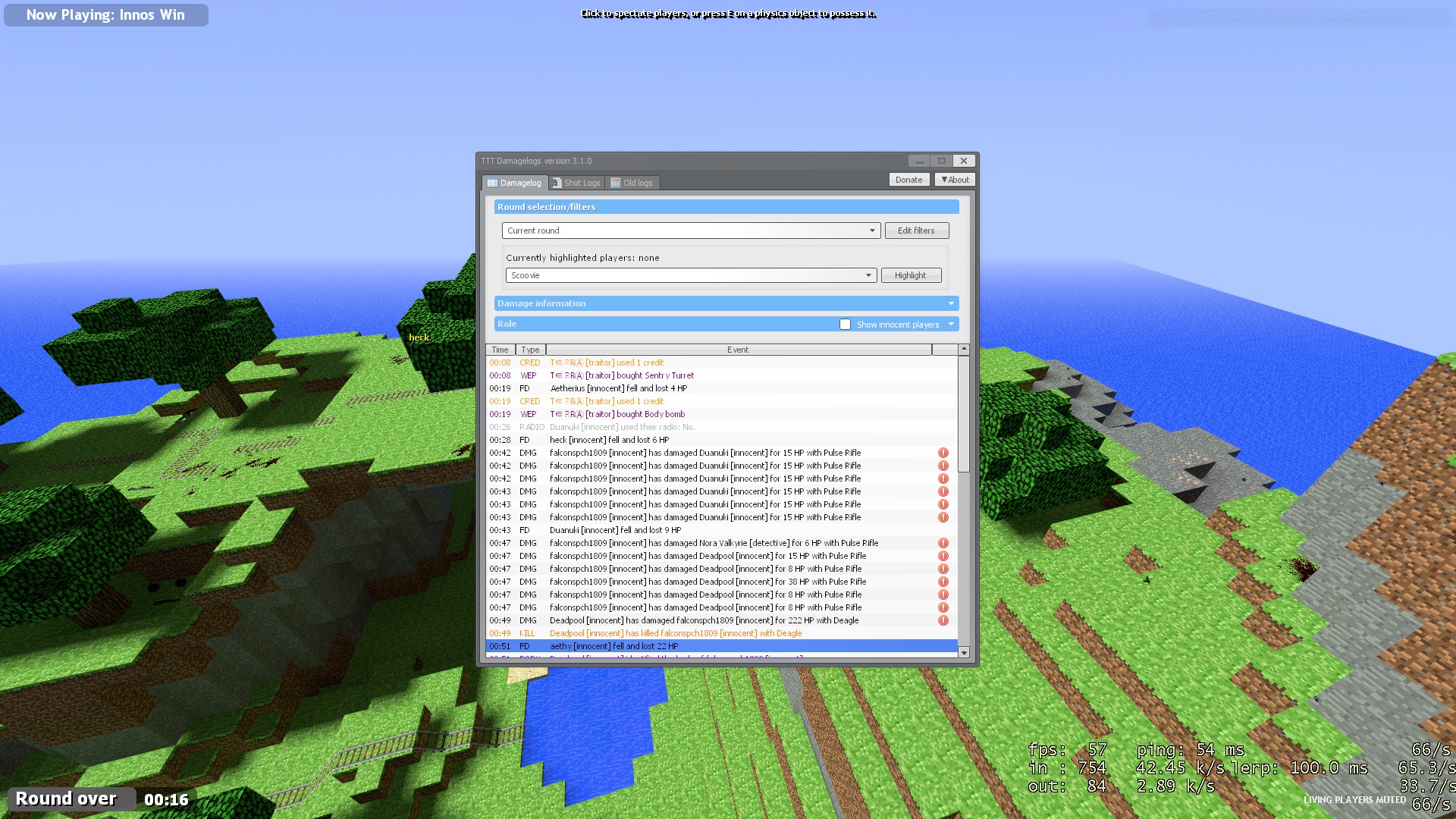Select 'heck fell and lost 6 HP' row

pyautogui.click(x=721, y=440)
